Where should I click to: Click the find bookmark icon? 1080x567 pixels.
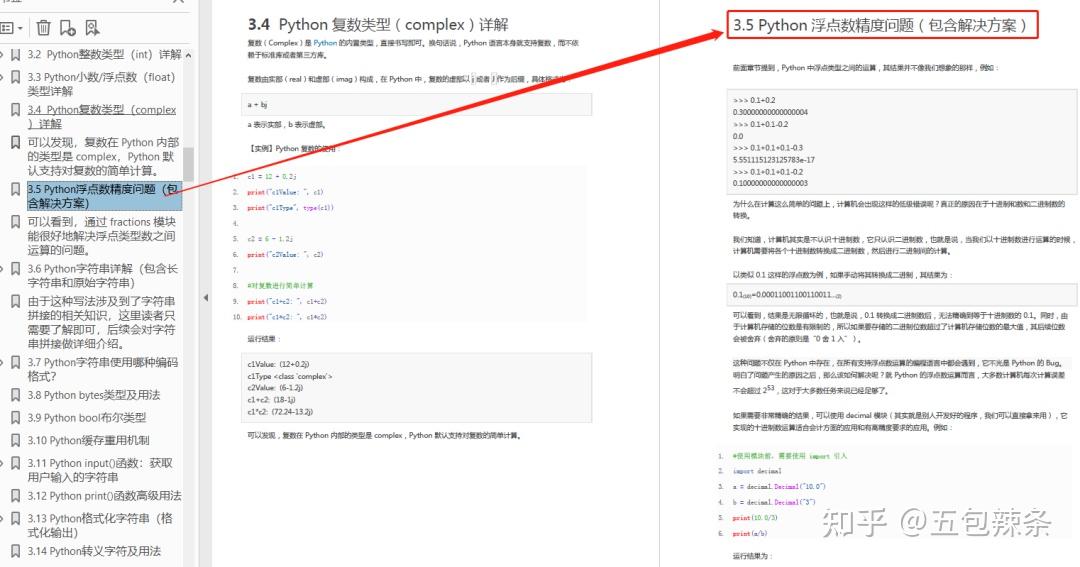click(x=92, y=28)
